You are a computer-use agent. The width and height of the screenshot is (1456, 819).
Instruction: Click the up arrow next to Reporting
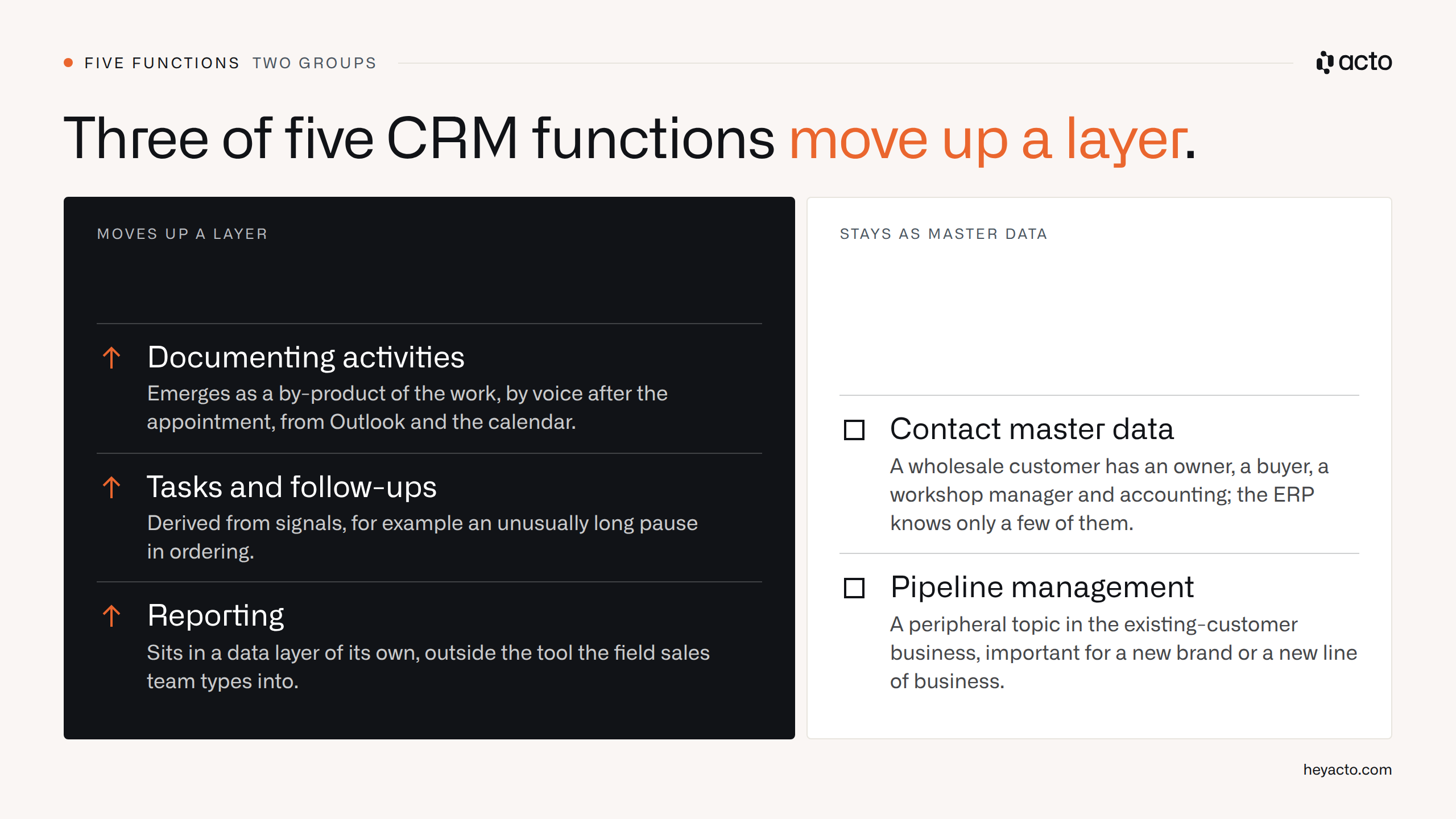[x=111, y=616]
